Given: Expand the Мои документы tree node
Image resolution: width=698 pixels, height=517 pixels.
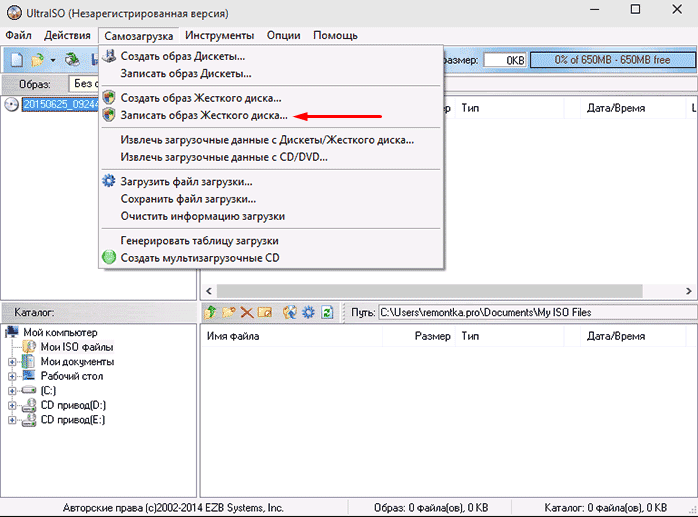Looking at the screenshot, I should [x=12, y=361].
